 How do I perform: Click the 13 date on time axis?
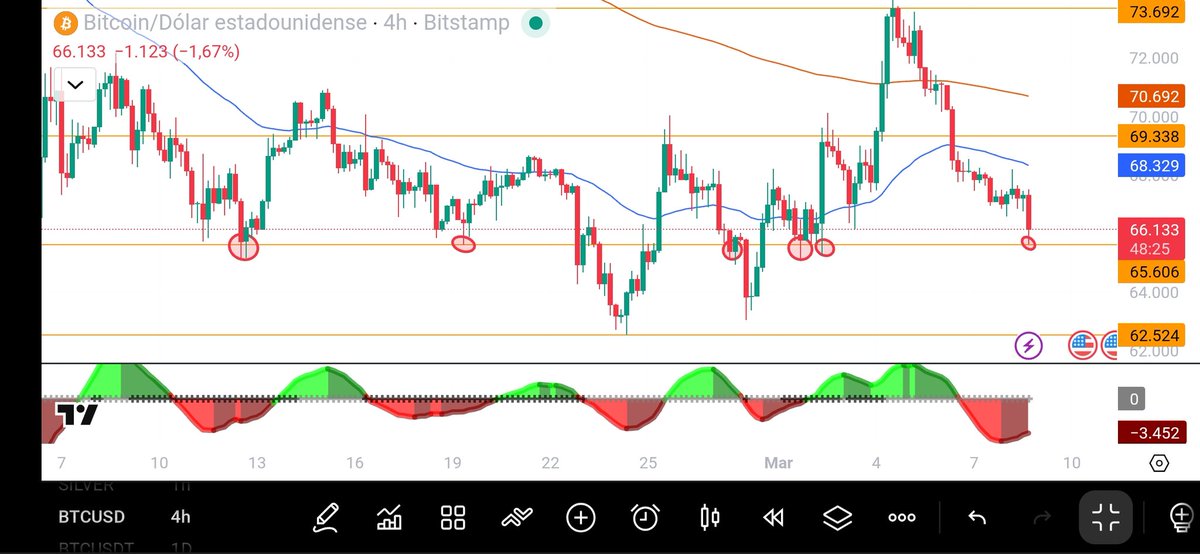pyautogui.click(x=257, y=463)
